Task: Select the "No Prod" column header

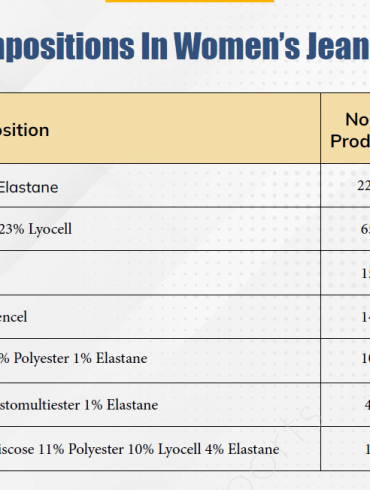Action: pos(345,128)
